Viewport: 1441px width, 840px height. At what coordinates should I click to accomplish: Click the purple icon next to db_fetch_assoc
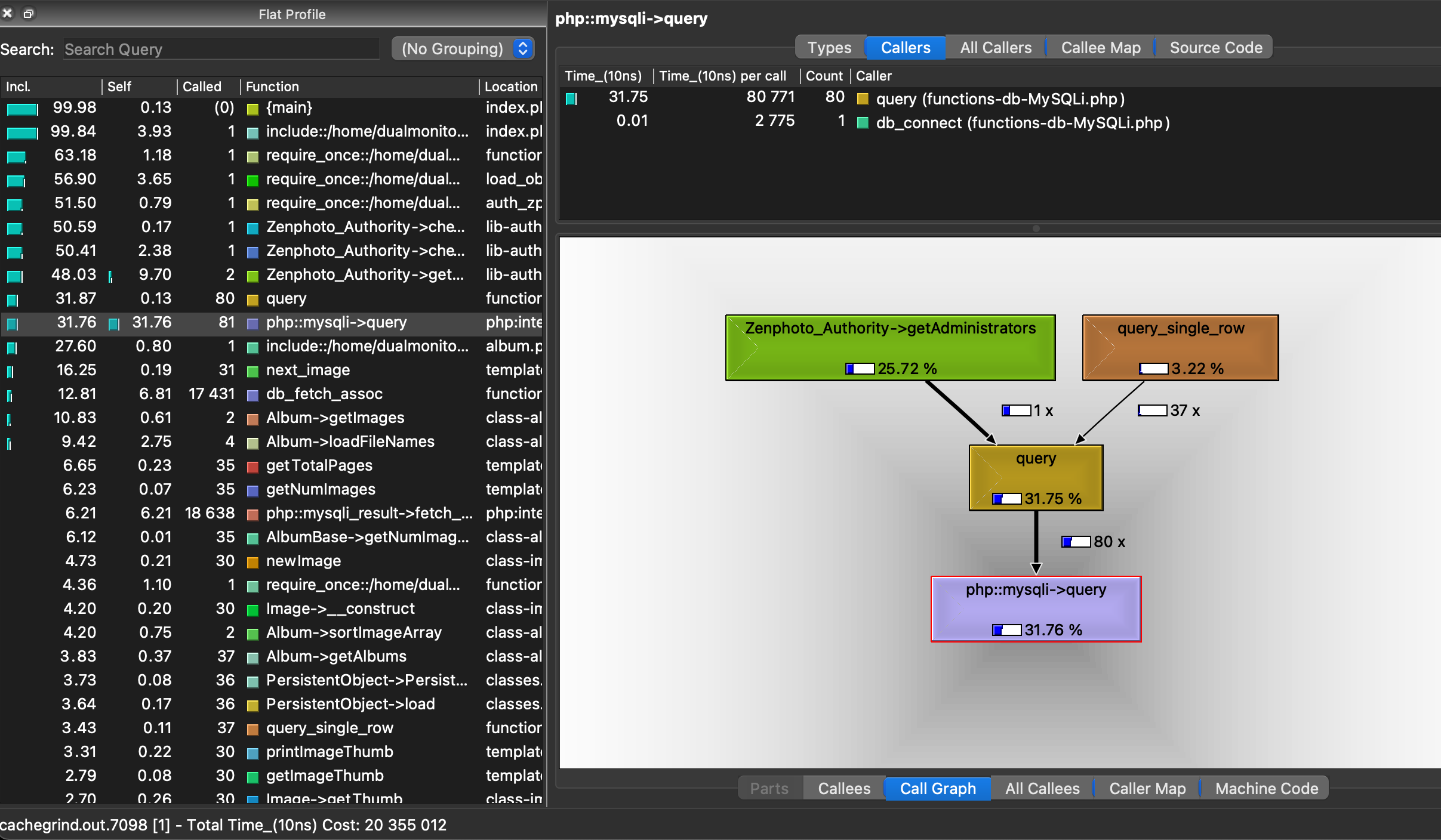[253, 395]
